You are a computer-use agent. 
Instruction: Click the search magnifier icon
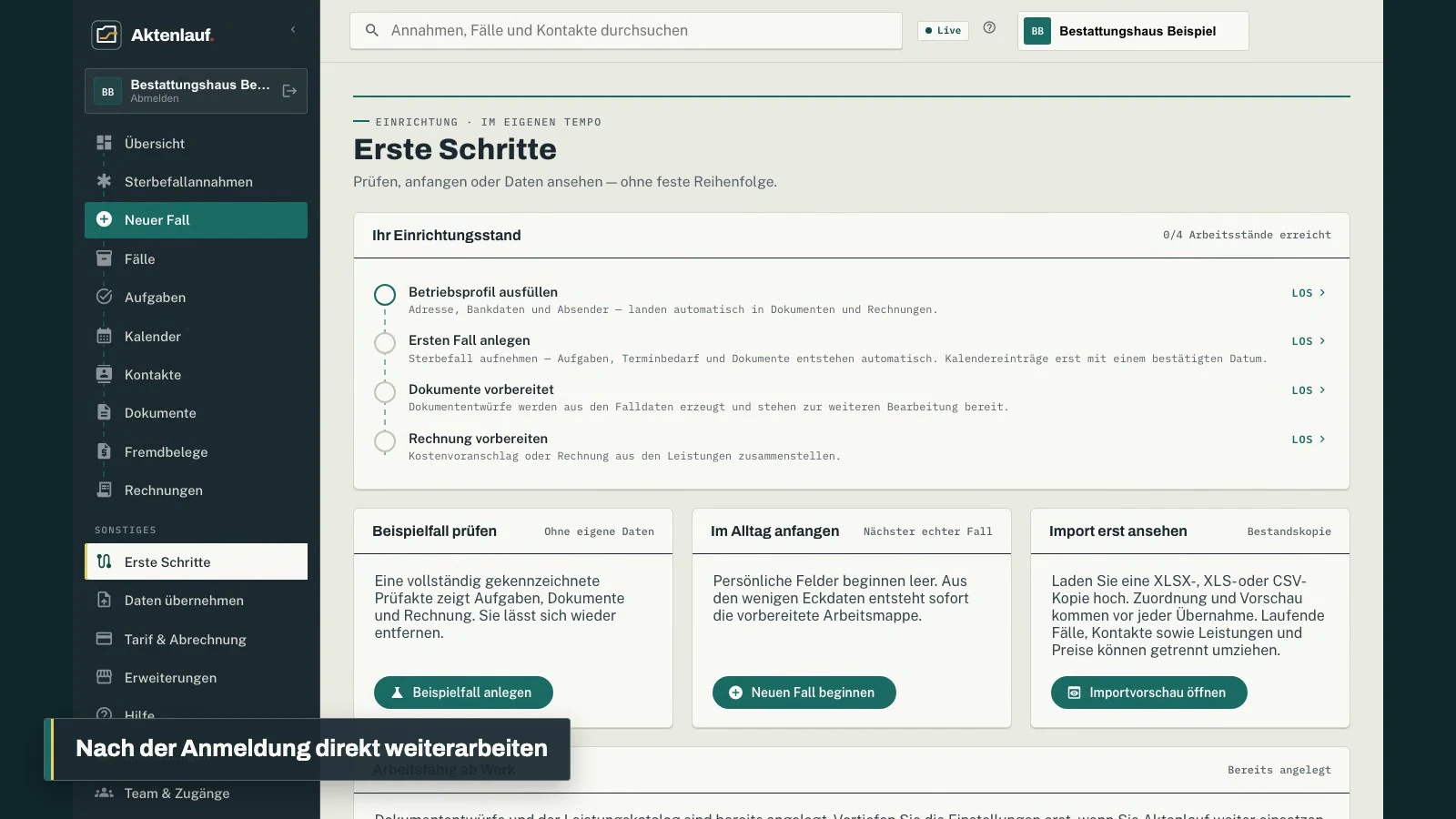[x=372, y=30]
